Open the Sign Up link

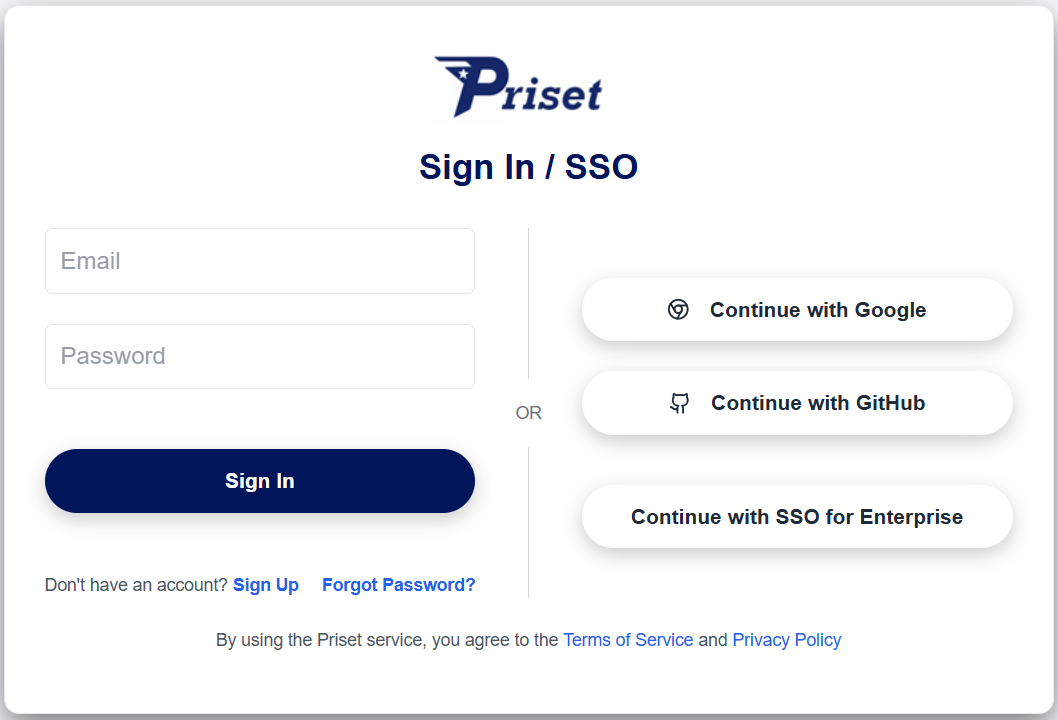coord(266,585)
